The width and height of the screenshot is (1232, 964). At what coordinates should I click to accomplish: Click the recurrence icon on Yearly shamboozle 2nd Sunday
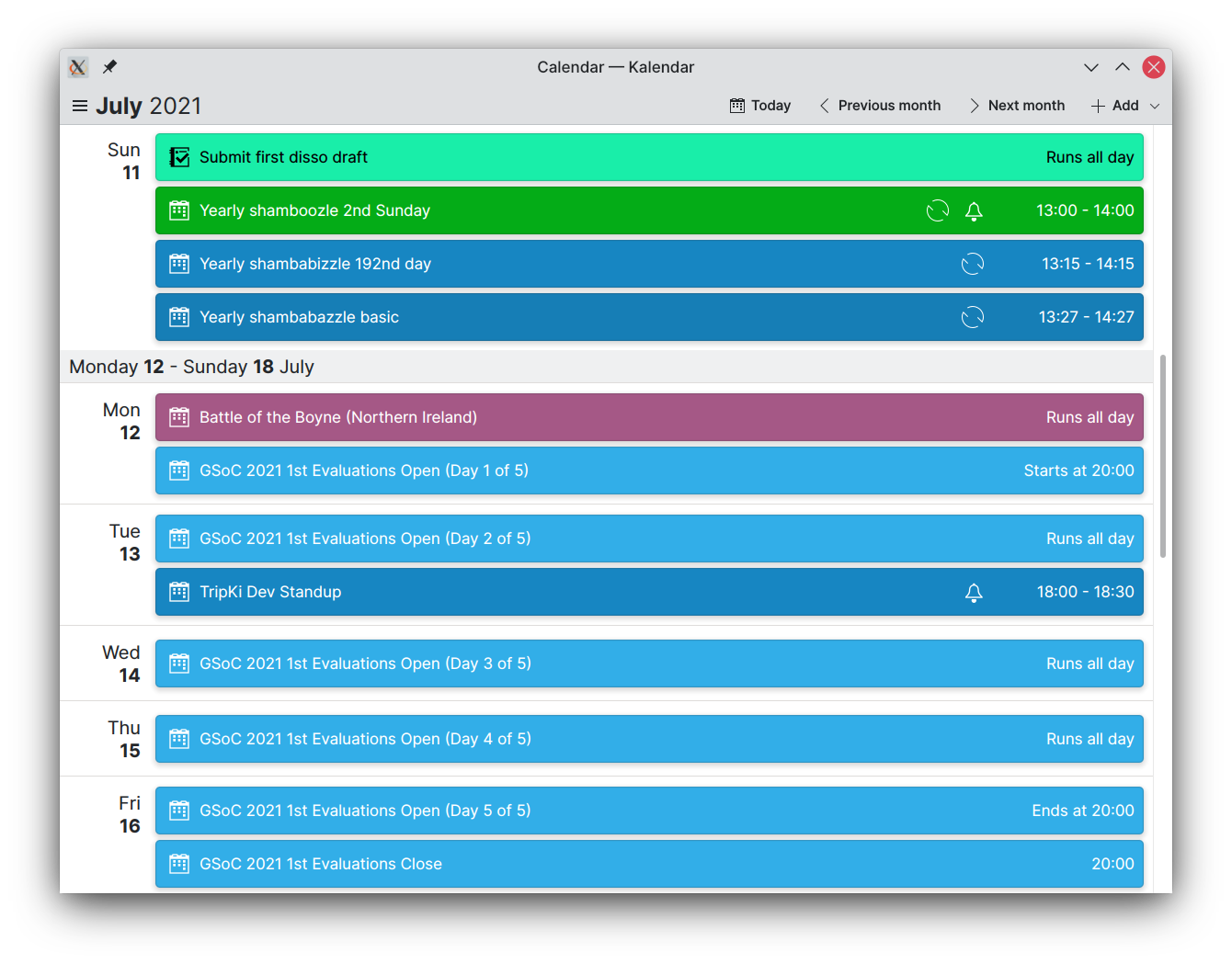coord(938,210)
